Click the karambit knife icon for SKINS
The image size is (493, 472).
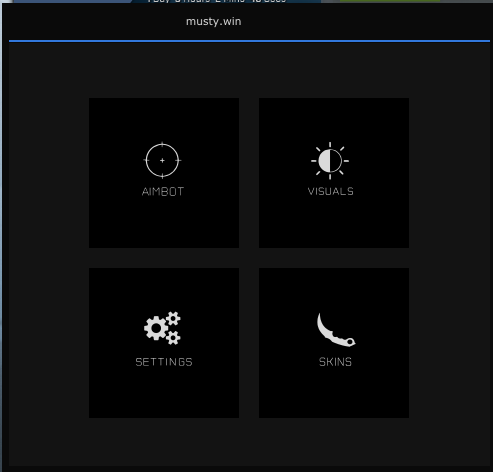click(x=336, y=330)
